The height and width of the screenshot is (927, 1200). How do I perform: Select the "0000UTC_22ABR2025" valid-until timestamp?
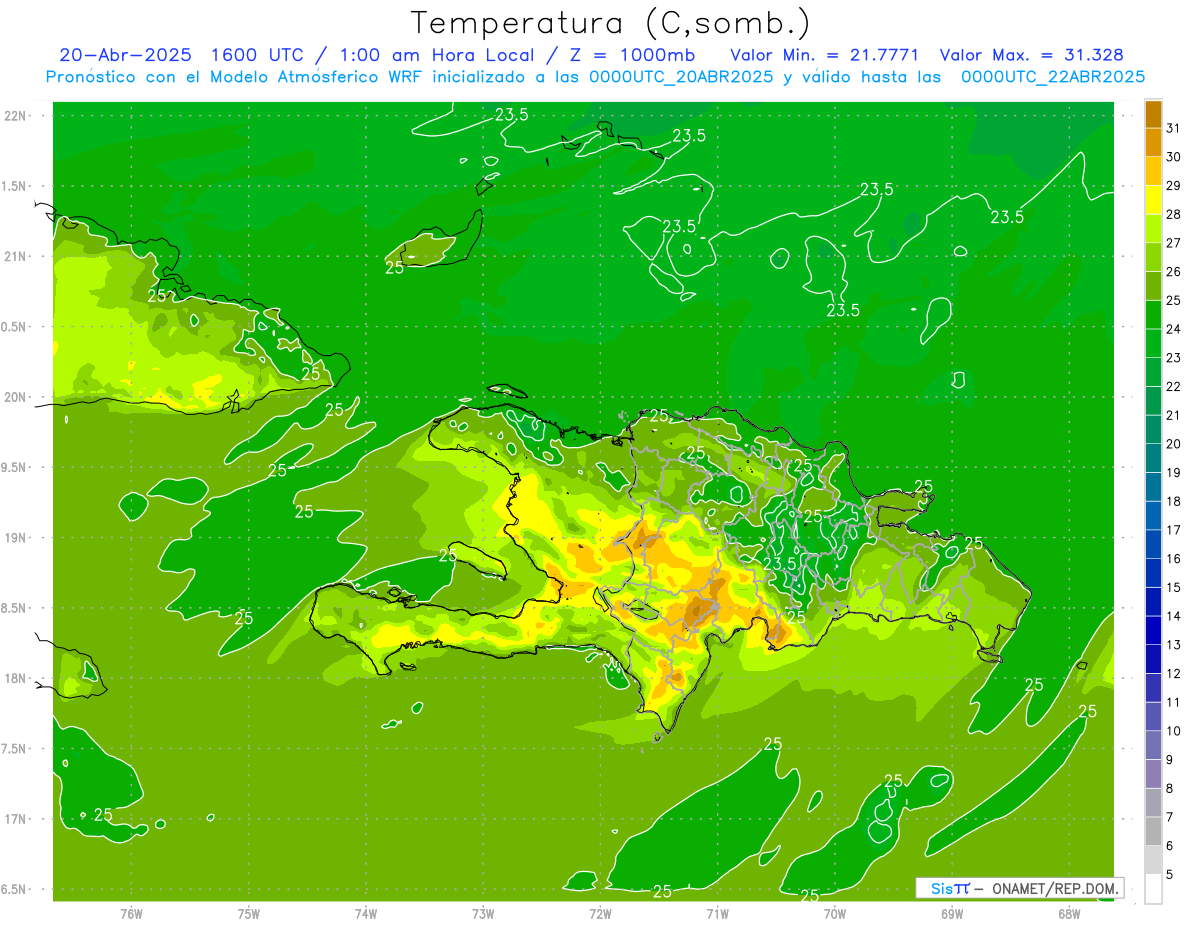click(x=1052, y=76)
